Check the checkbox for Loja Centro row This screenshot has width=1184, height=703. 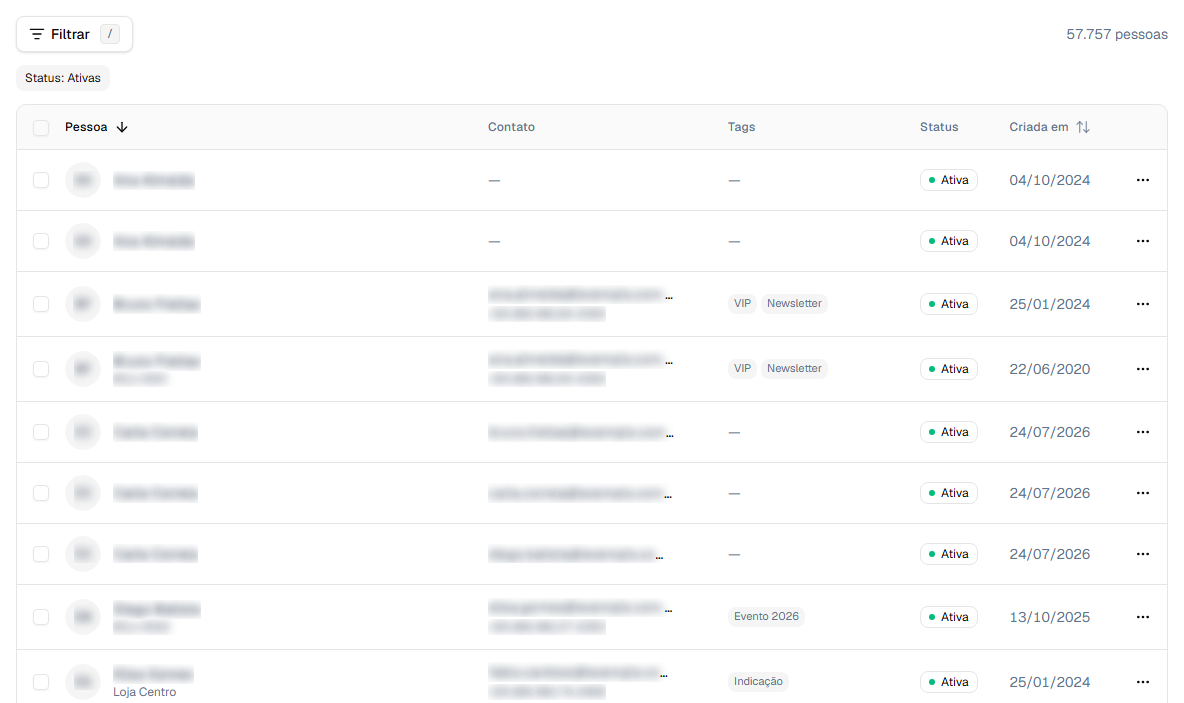[41, 682]
